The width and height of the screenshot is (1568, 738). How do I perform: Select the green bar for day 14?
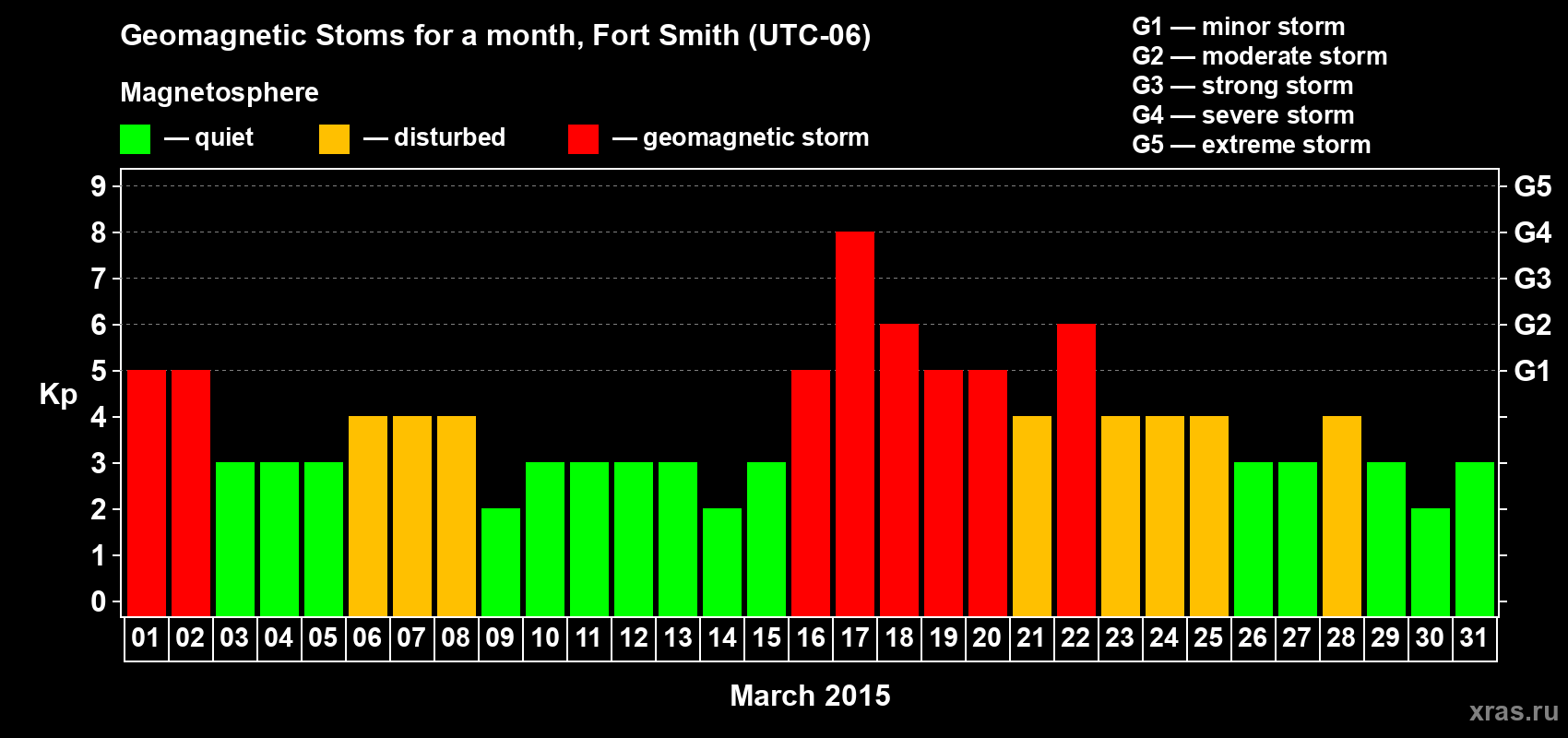point(722,562)
